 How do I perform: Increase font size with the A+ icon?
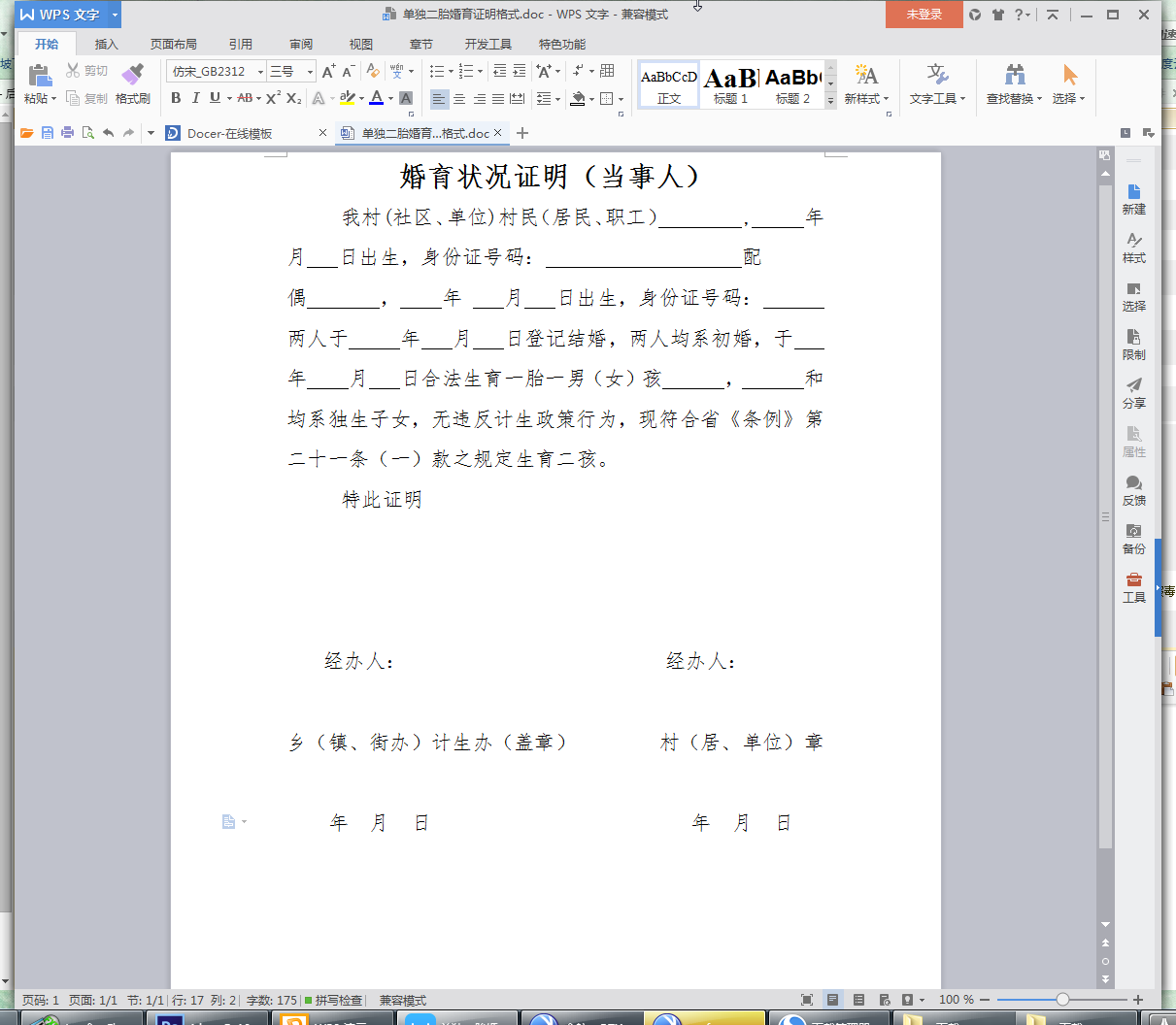pos(328,71)
